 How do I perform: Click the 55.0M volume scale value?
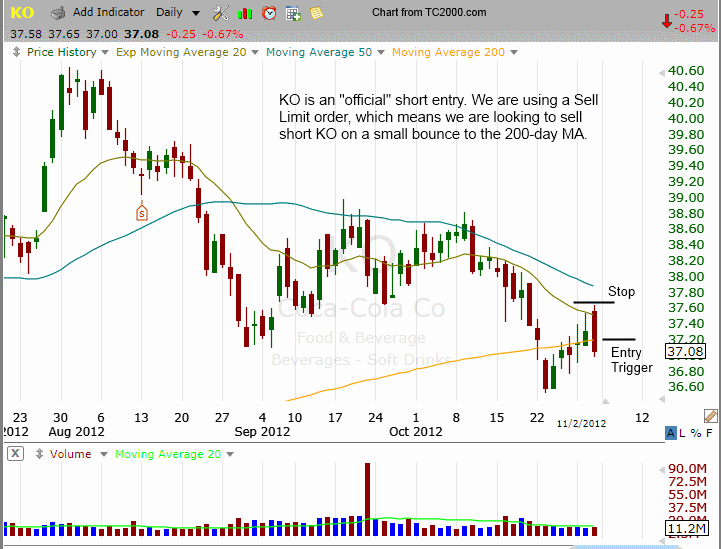click(x=687, y=494)
